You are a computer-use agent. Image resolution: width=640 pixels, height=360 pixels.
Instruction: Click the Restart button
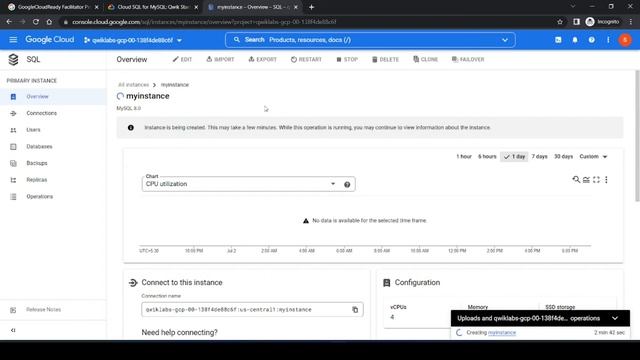(306, 60)
